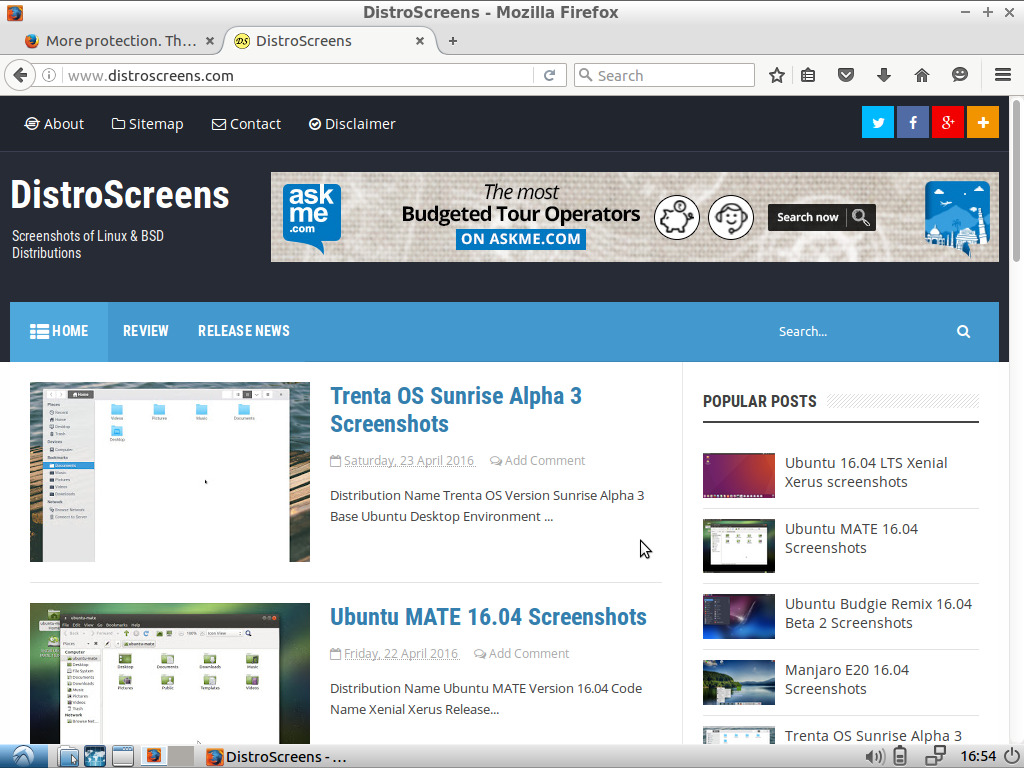Go to Firefox Home icon

tap(921, 75)
